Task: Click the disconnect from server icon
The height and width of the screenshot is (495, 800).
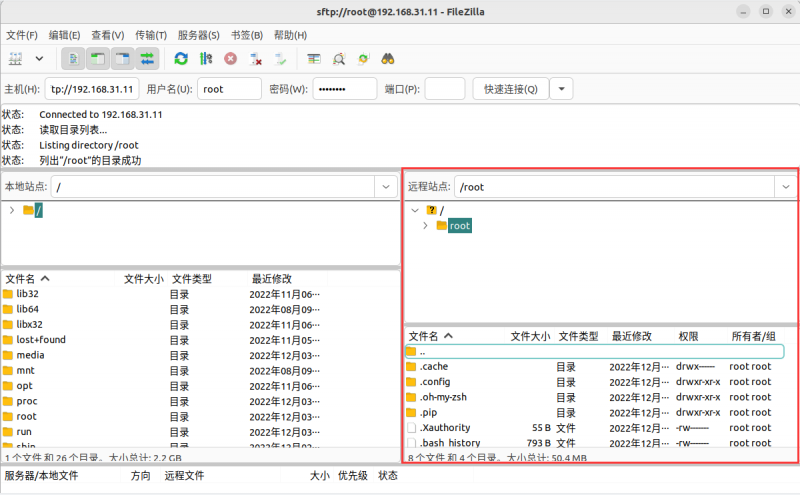Action: (256, 59)
